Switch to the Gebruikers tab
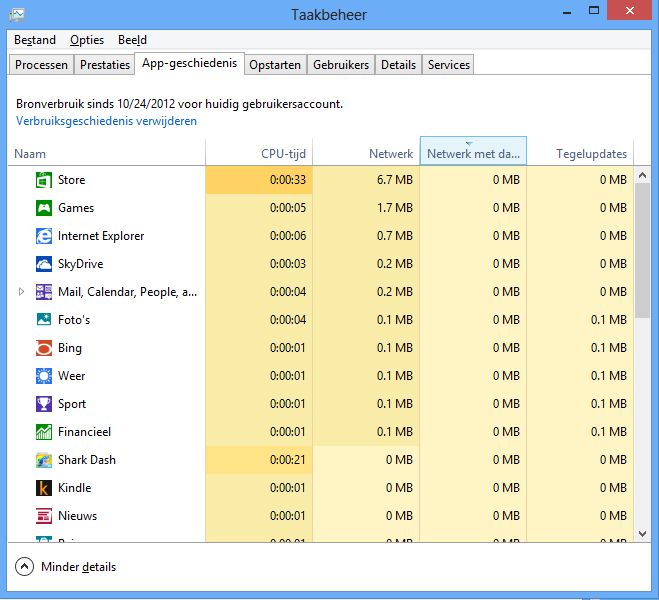This screenshot has height=600, width=659. [x=341, y=65]
